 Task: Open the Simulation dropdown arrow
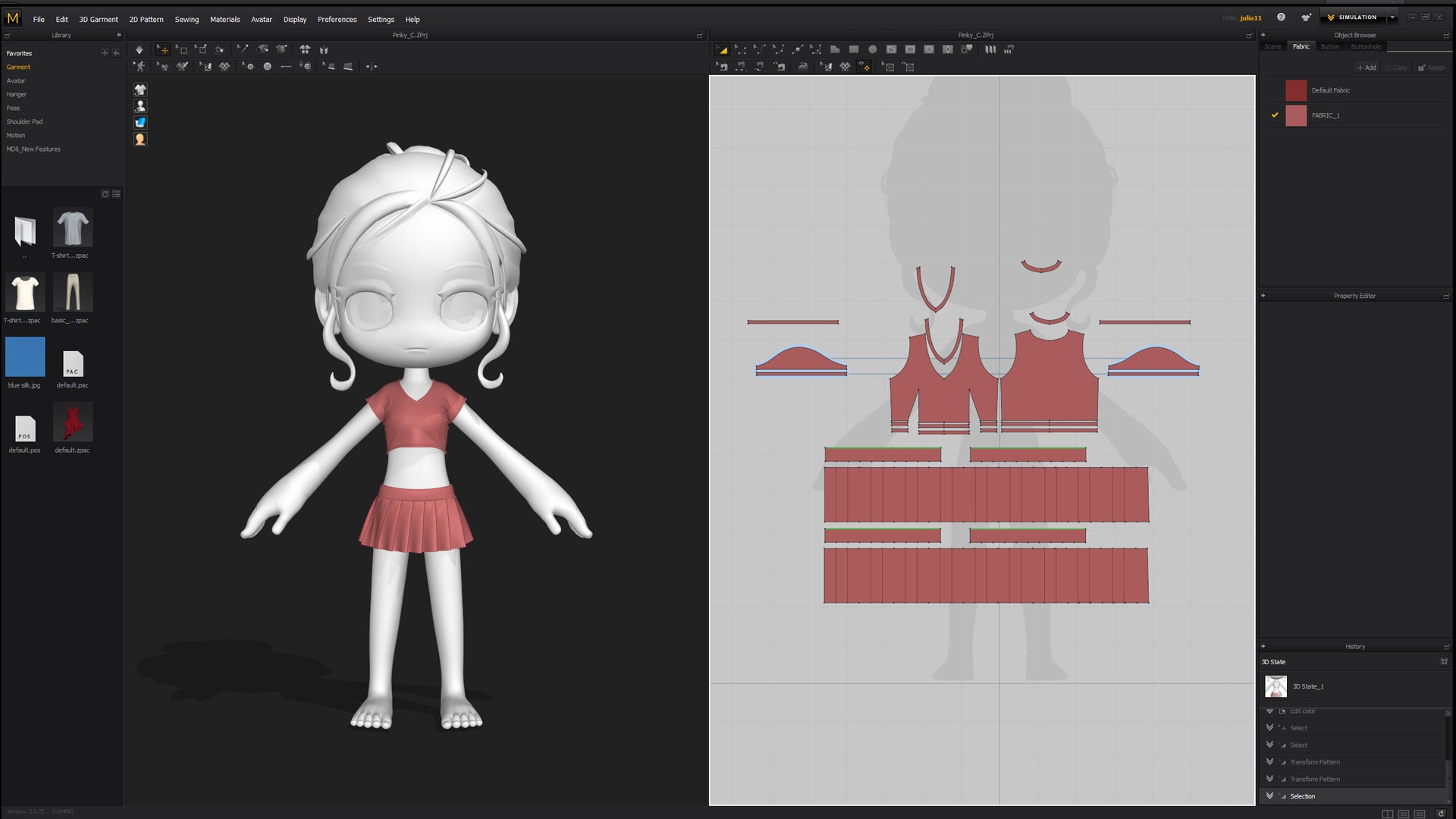click(1392, 17)
